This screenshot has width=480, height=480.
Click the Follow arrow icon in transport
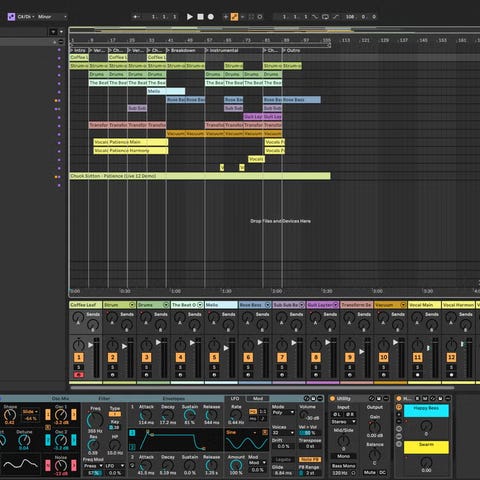(x=136, y=17)
